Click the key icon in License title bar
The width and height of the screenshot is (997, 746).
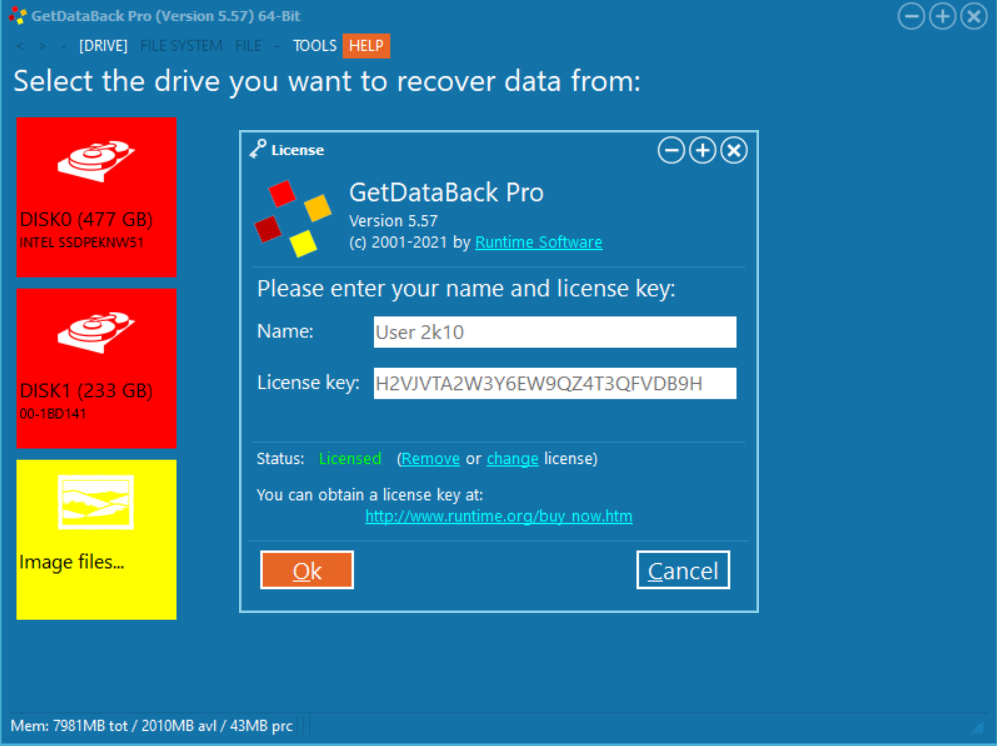[x=258, y=149]
